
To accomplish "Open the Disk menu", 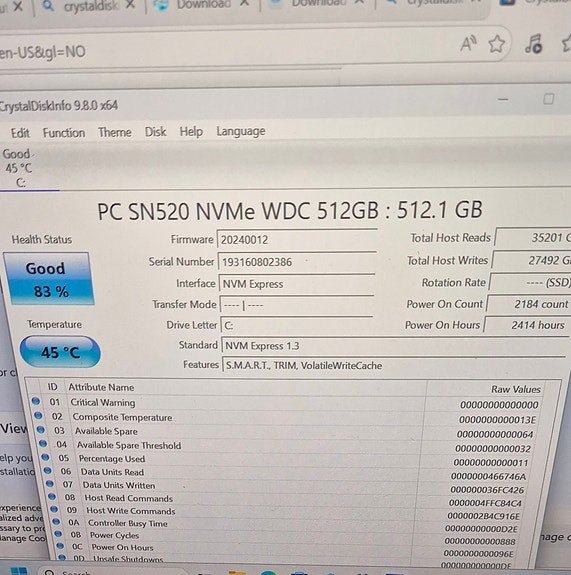I will 155,132.
